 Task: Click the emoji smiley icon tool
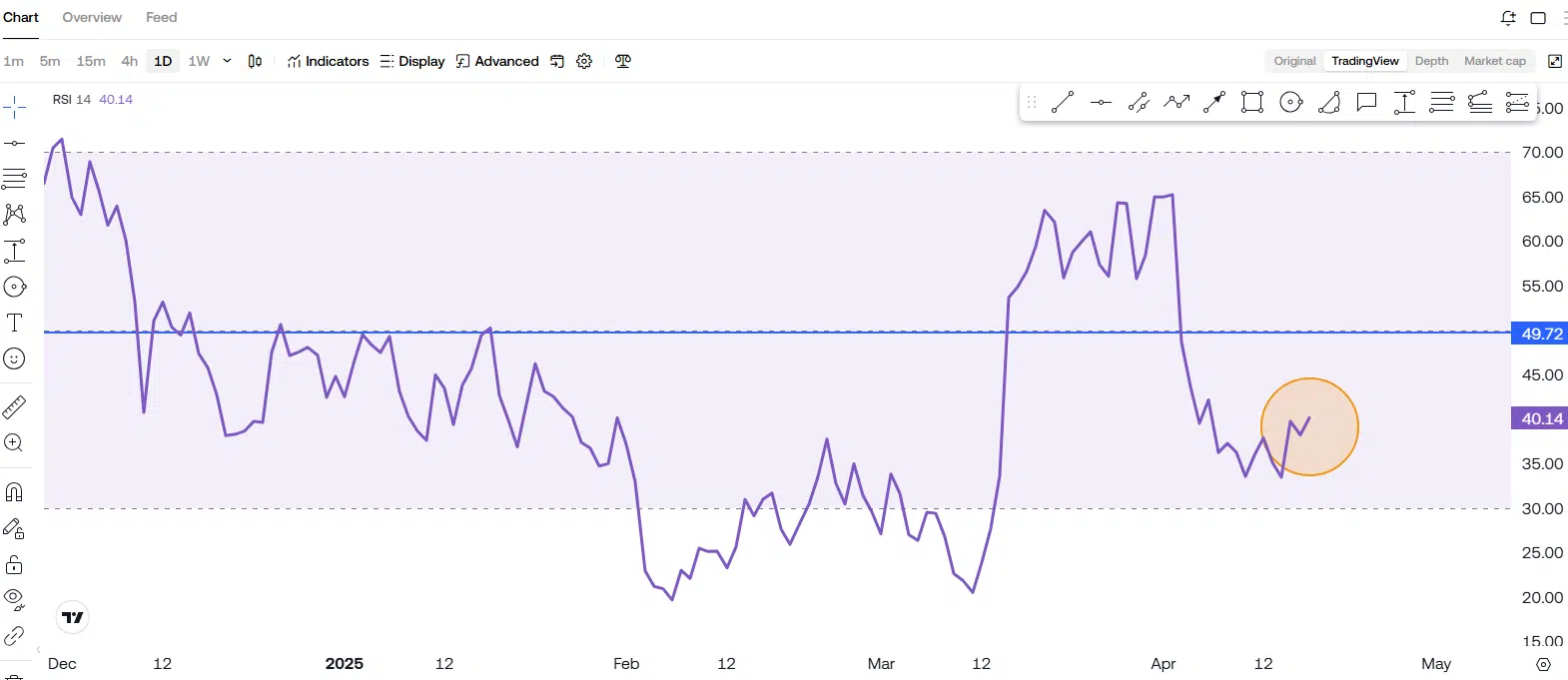[14, 358]
